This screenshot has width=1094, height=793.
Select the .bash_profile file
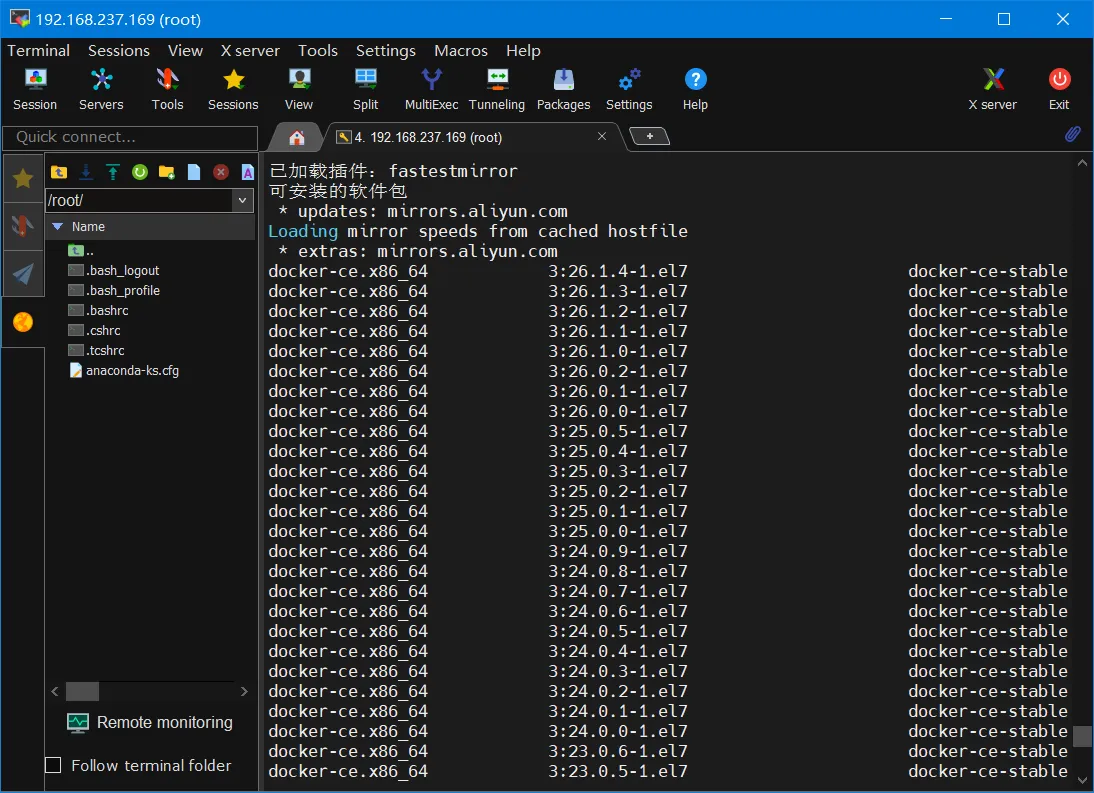(x=113, y=291)
